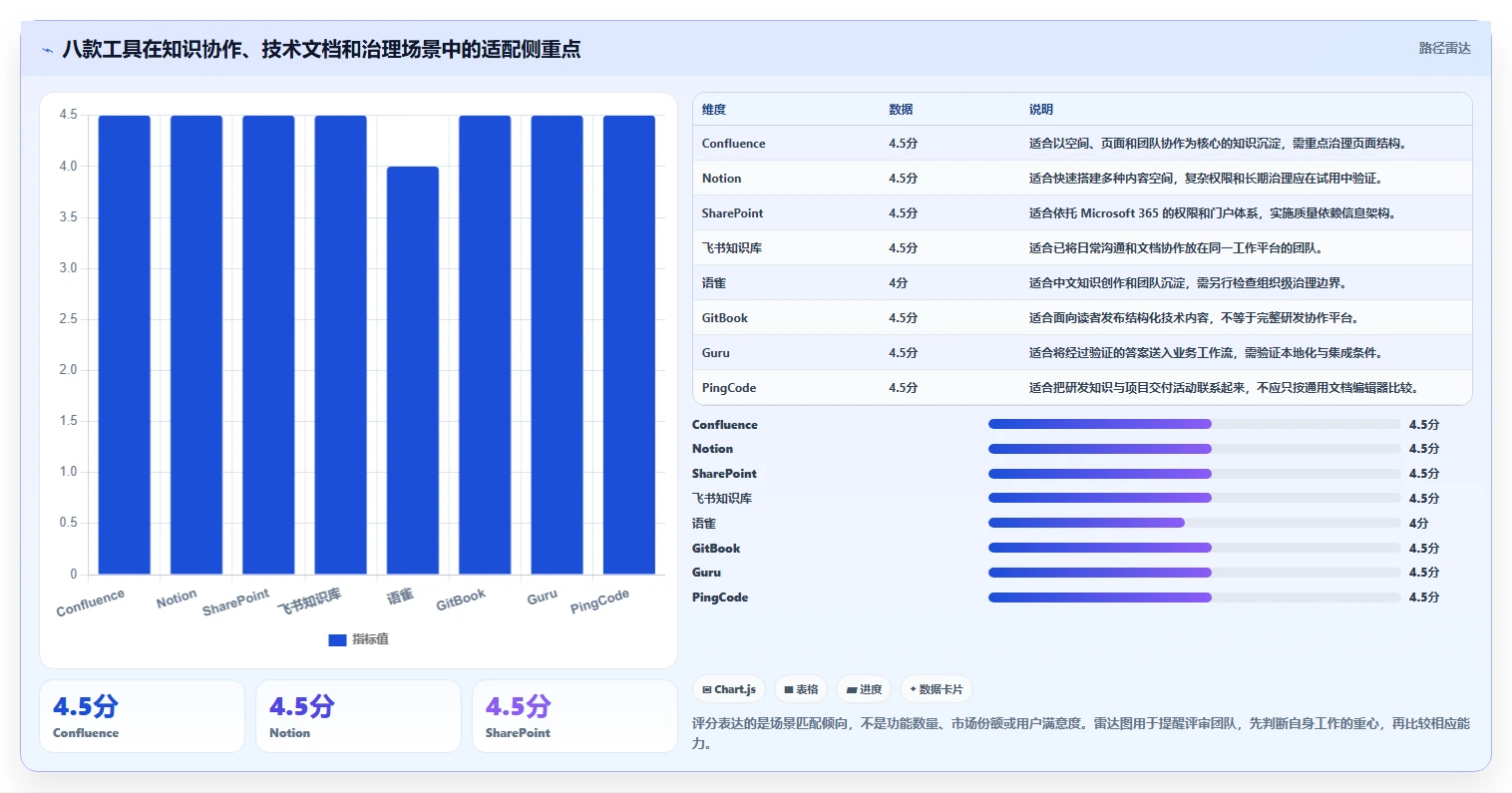Open the Notion 4.5分 data card

coord(358,716)
